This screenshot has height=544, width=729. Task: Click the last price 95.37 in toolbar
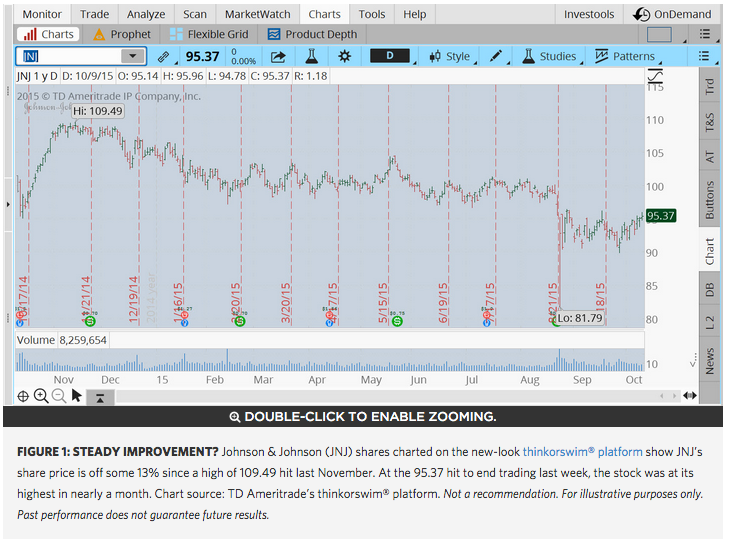click(202, 57)
